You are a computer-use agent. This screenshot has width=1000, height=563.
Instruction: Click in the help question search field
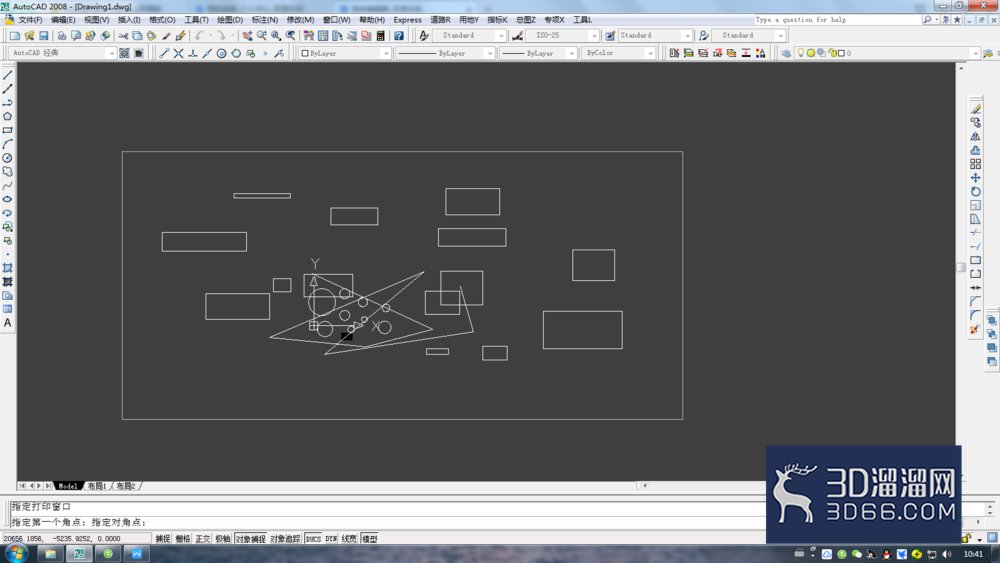tap(837, 20)
